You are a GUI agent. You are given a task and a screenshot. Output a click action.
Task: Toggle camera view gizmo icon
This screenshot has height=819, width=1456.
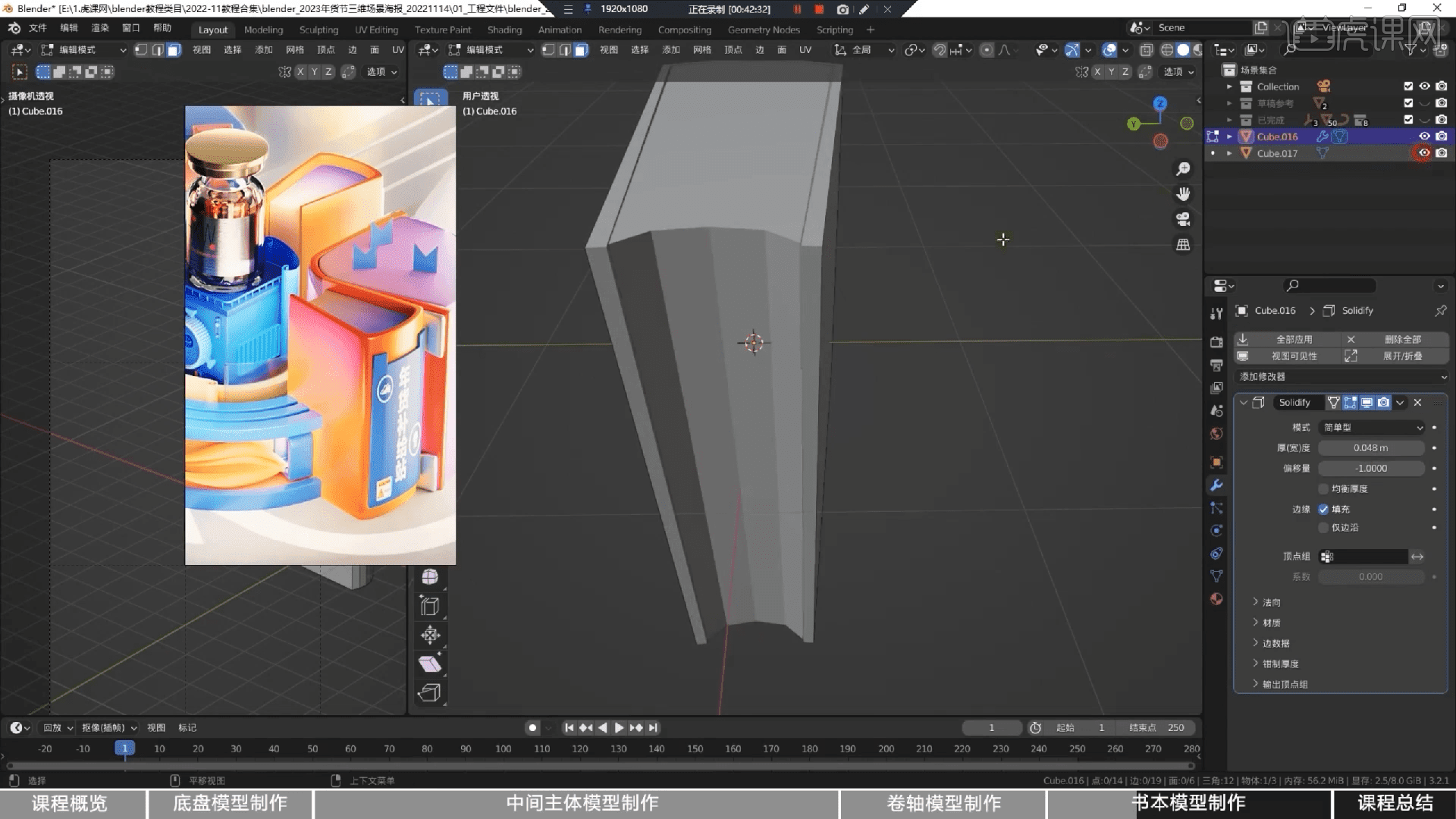point(1183,219)
